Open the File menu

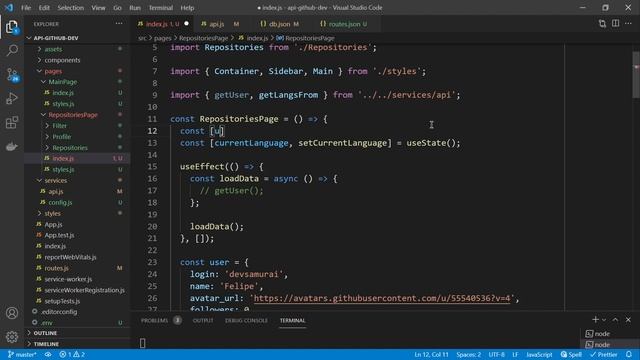26,8
